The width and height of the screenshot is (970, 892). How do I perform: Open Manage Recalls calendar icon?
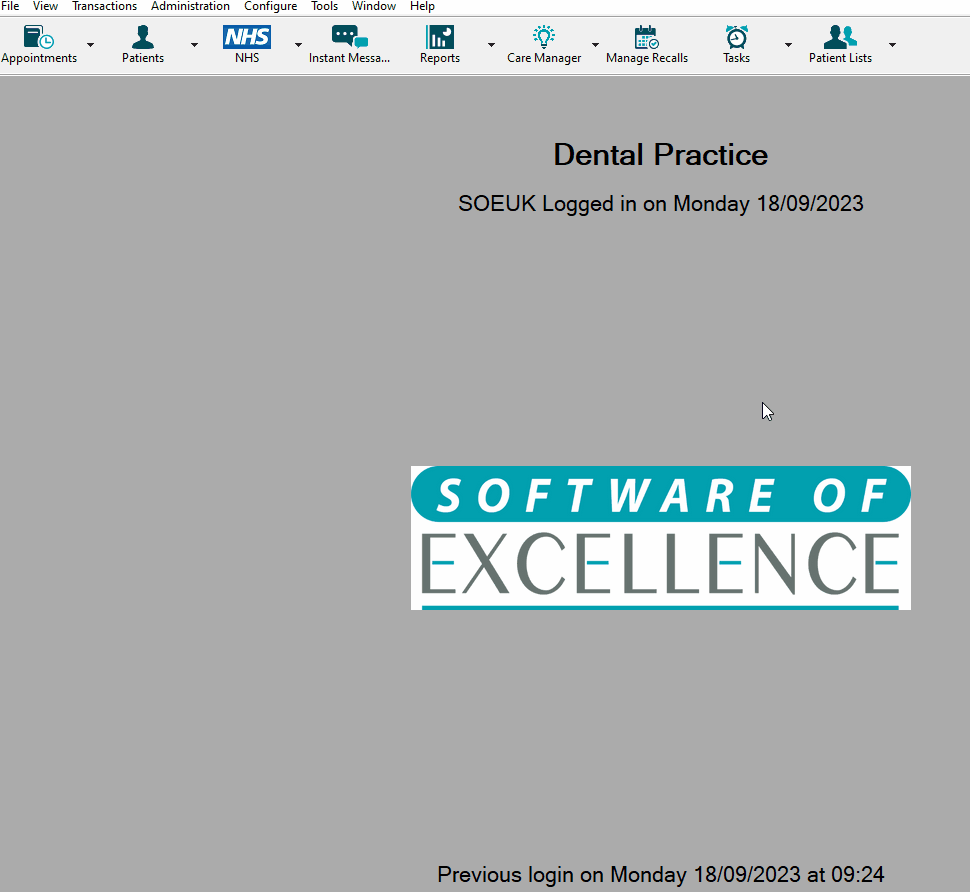646,37
